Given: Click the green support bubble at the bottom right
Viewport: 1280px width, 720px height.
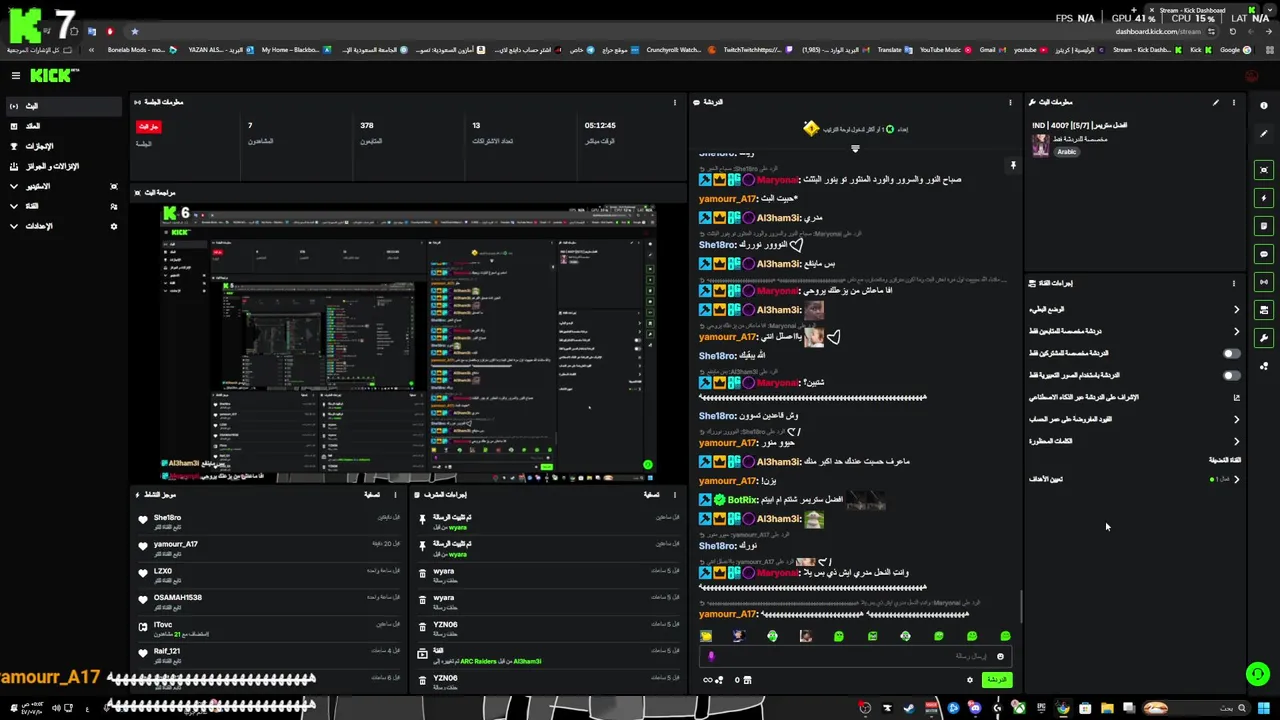Looking at the screenshot, I should (x=1258, y=674).
